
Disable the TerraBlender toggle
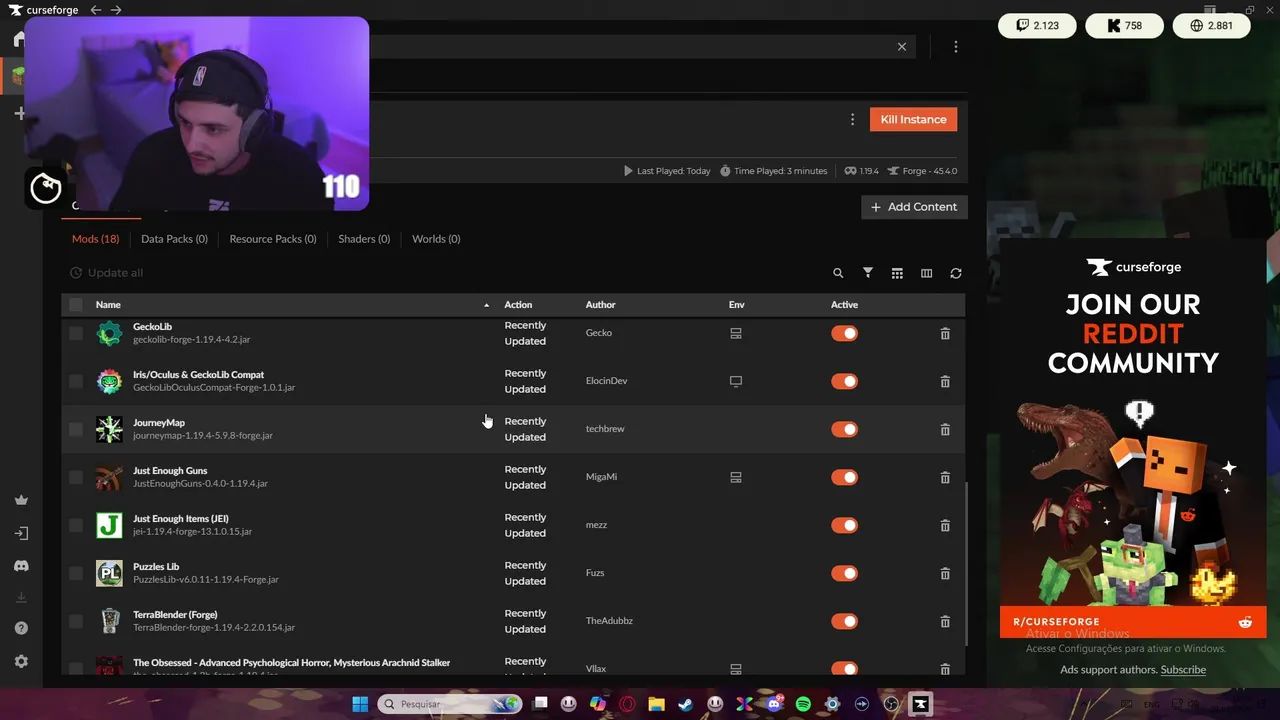point(844,621)
